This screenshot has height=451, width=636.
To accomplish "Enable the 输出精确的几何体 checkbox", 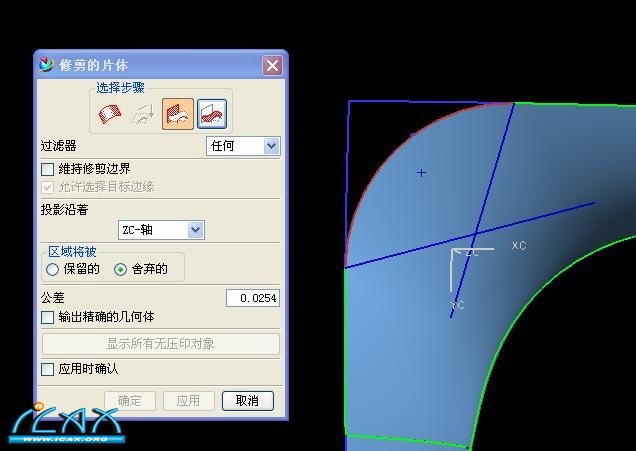I will click(x=47, y=317).
